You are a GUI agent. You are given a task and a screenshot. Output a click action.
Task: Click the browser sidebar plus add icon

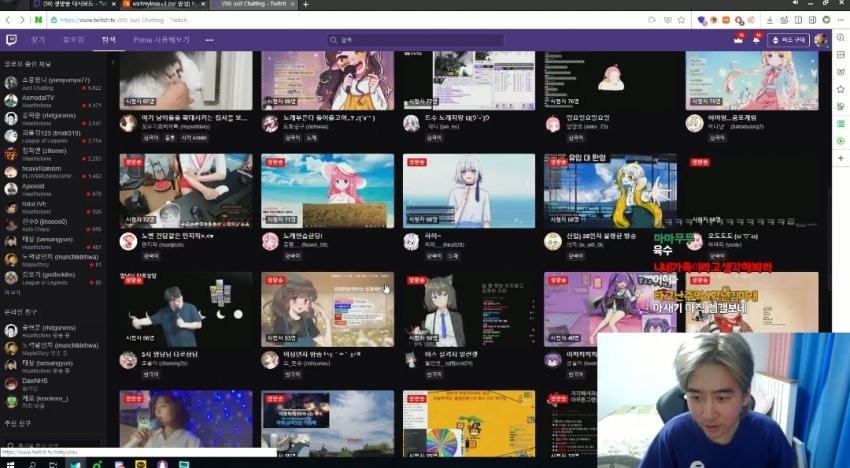(841, 158)
